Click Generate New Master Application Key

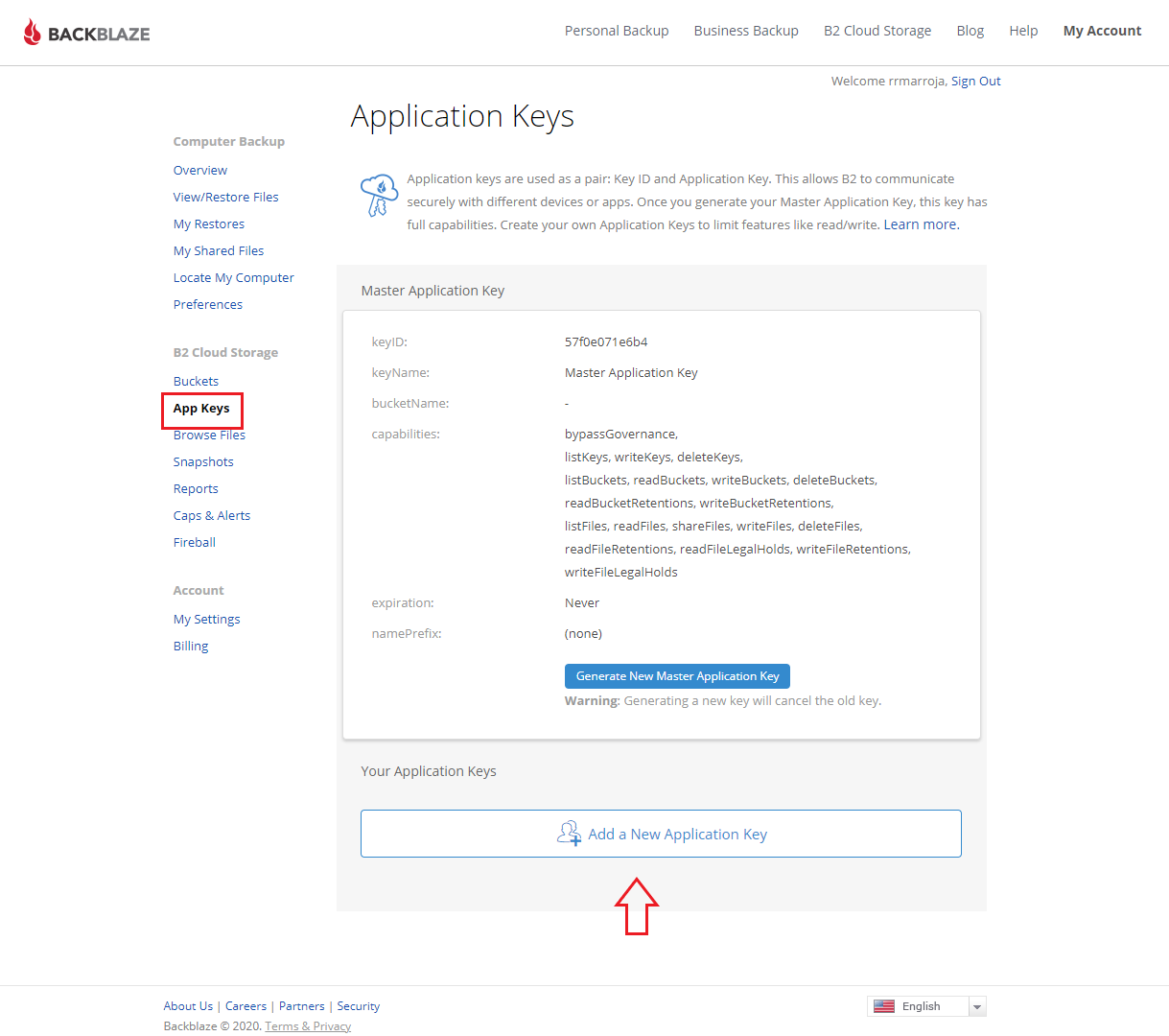click(x=677, y=676)
